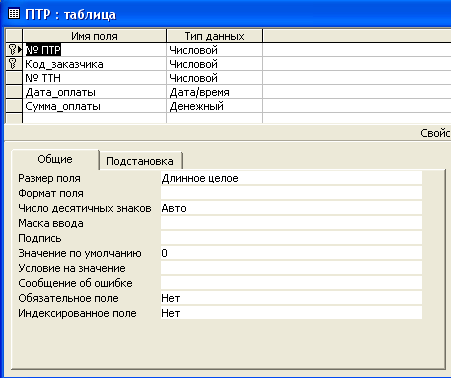Click the Маска ввода label

click(x=51, y=223)
